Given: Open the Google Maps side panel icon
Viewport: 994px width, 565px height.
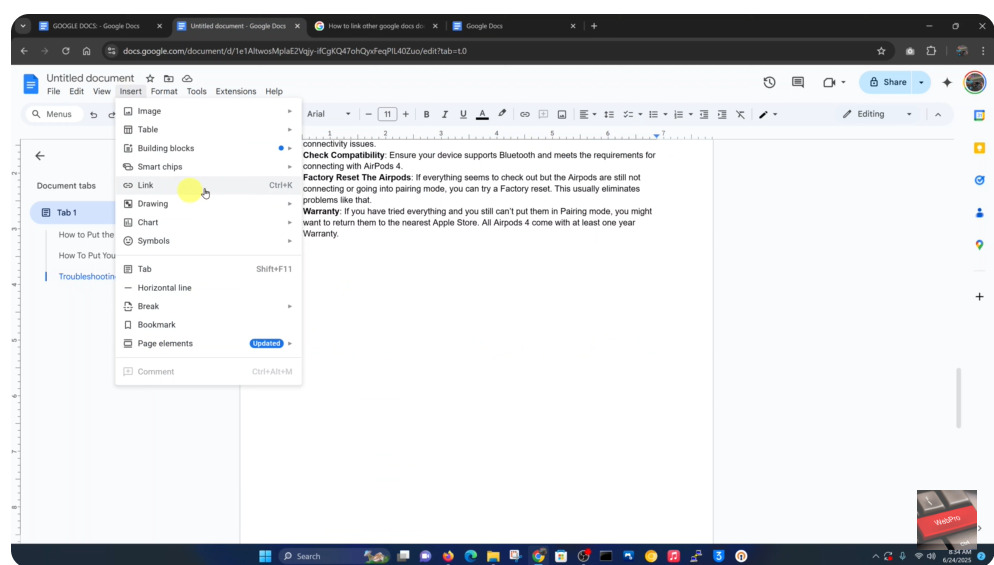Looking at the screenshot, I should [979, 245].
